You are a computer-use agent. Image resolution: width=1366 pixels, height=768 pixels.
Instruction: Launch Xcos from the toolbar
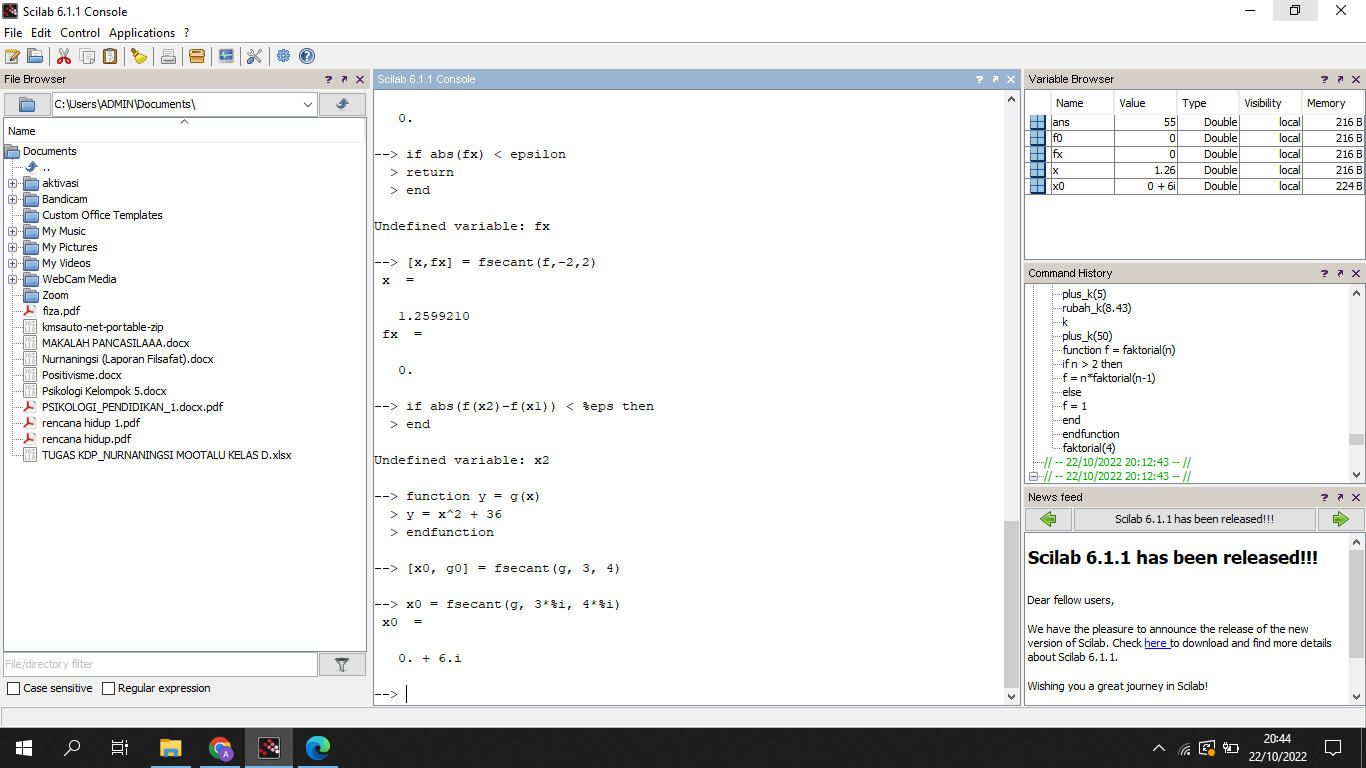[x=226, y=56]
